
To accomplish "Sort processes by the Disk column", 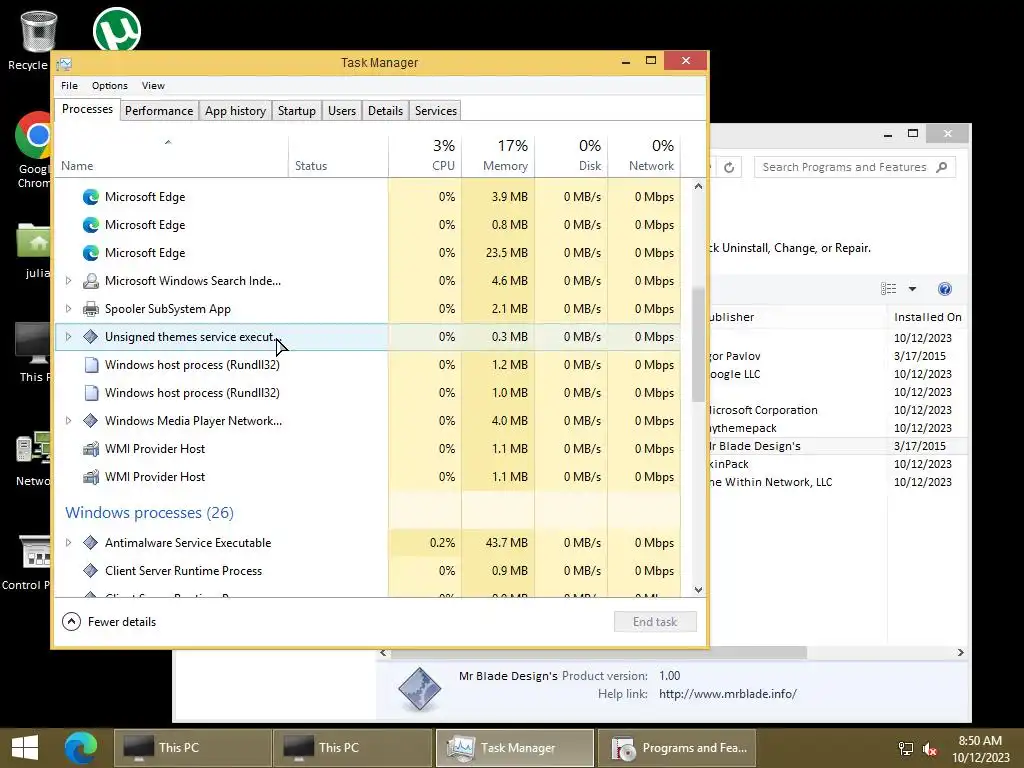I will (571, 157).
